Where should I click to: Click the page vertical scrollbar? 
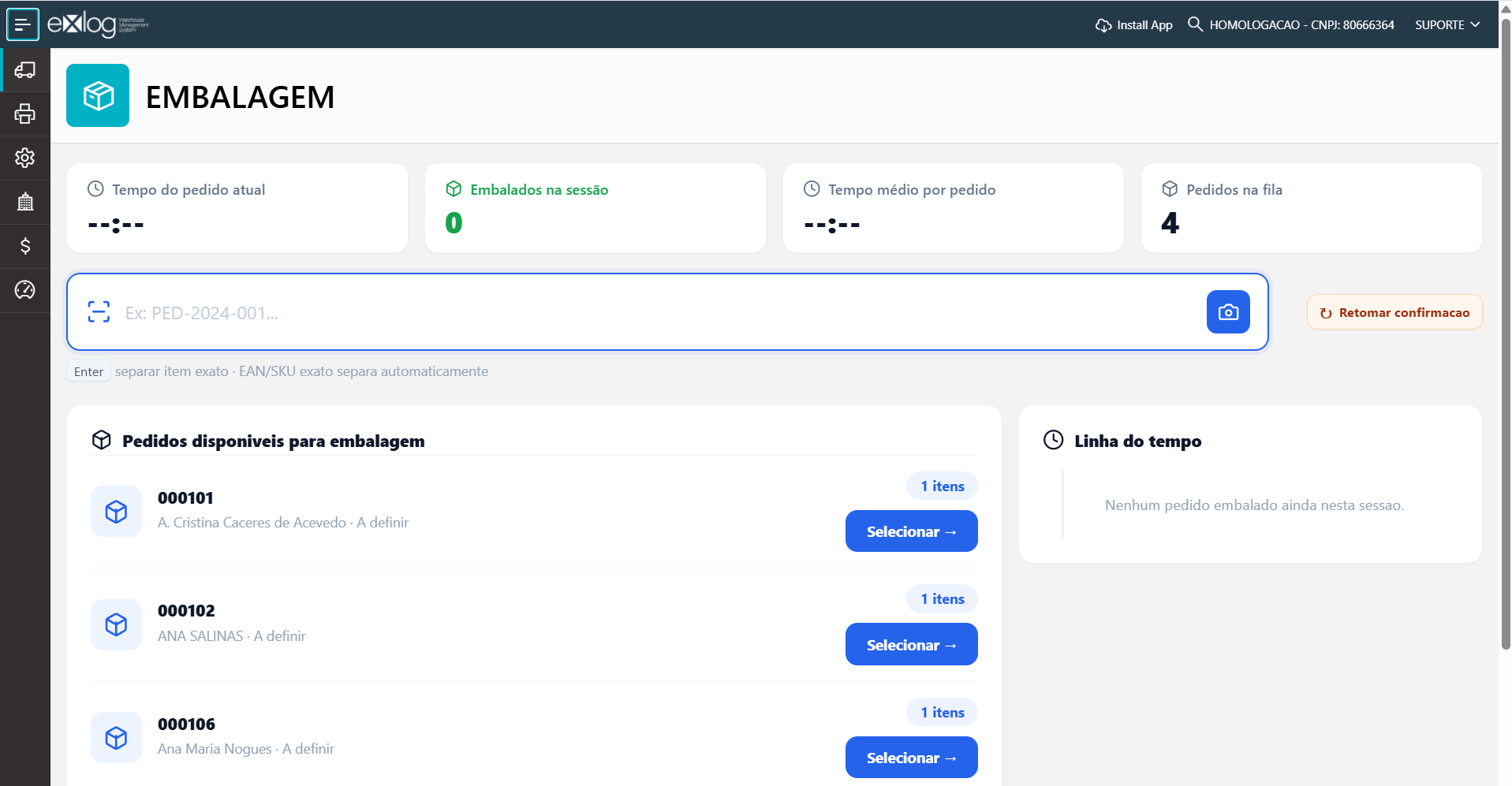click(x=1506, y=335)
